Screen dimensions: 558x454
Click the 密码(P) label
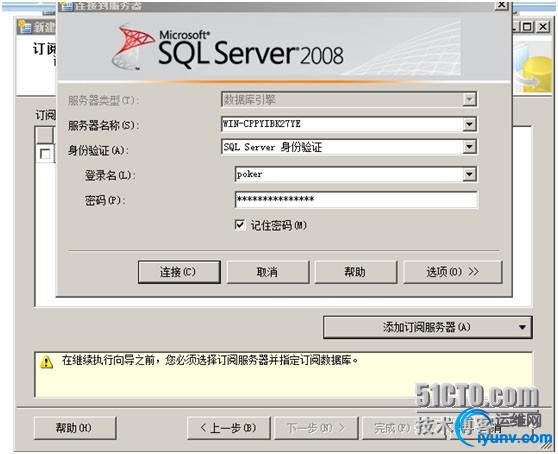coord(105,200)
